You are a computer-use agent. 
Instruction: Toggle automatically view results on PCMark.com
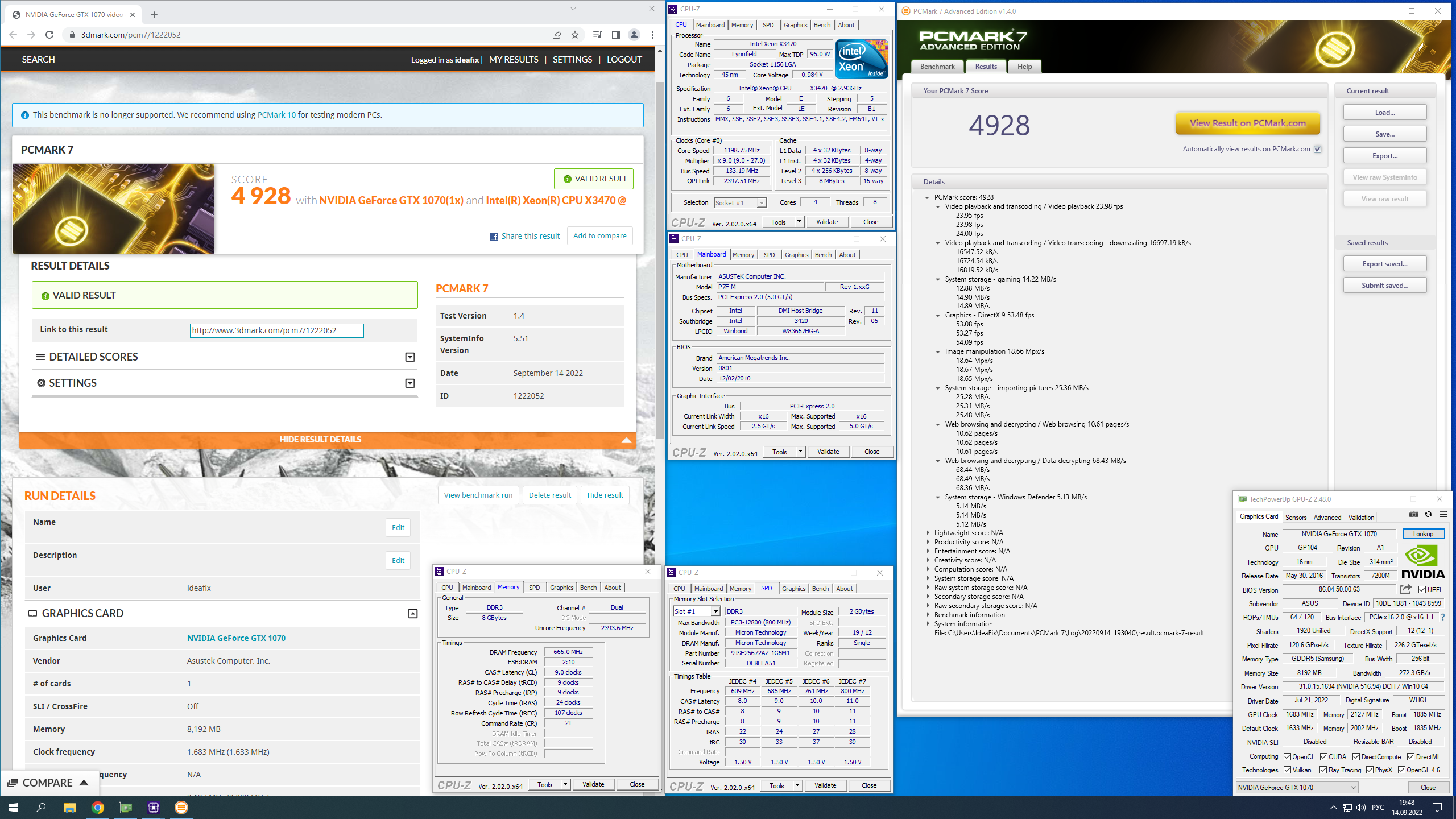tap(1317, 149)
